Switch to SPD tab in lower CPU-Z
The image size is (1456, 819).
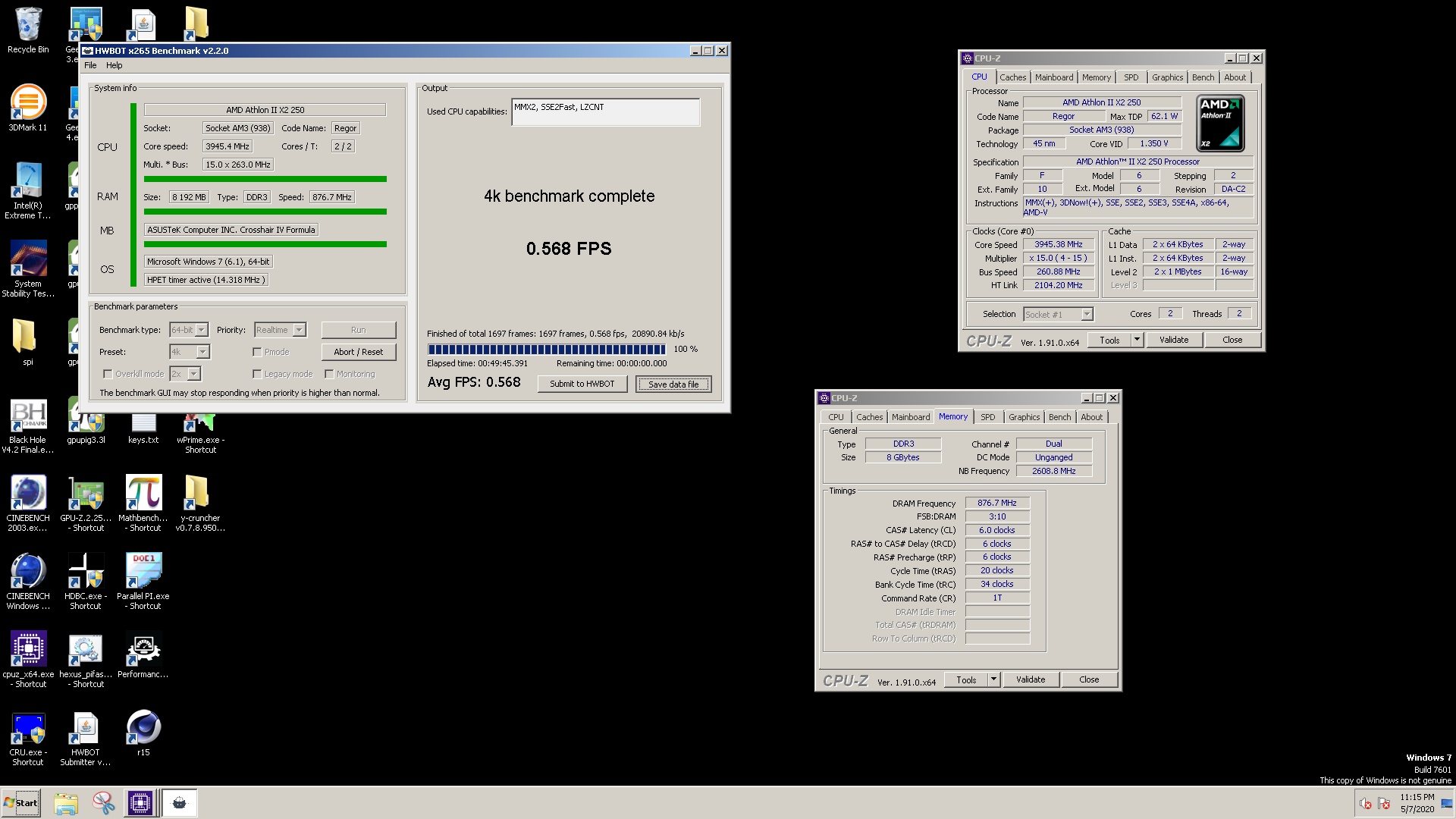click(987, 417)
